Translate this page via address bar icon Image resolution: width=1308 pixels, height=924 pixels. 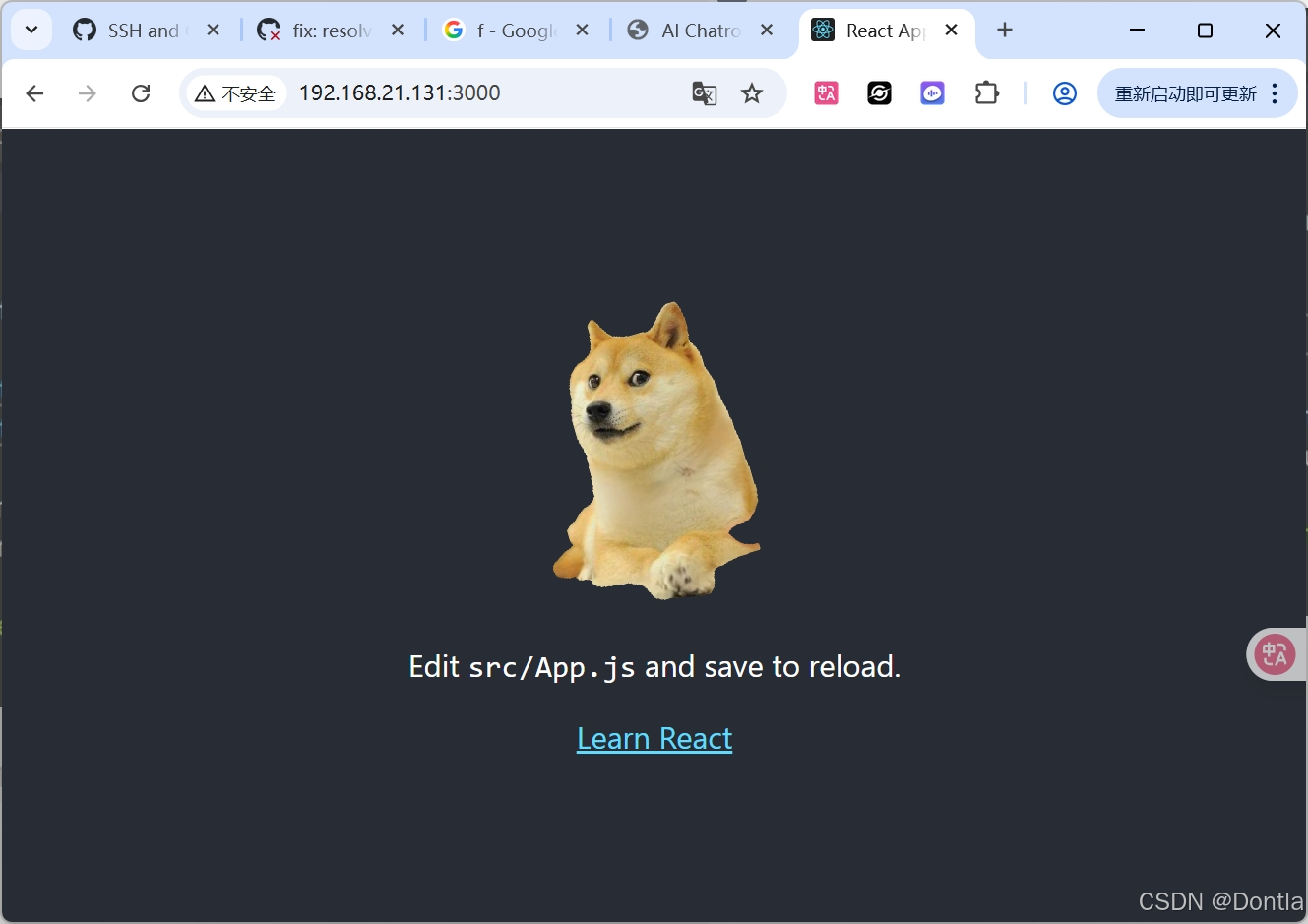(704, 93)
